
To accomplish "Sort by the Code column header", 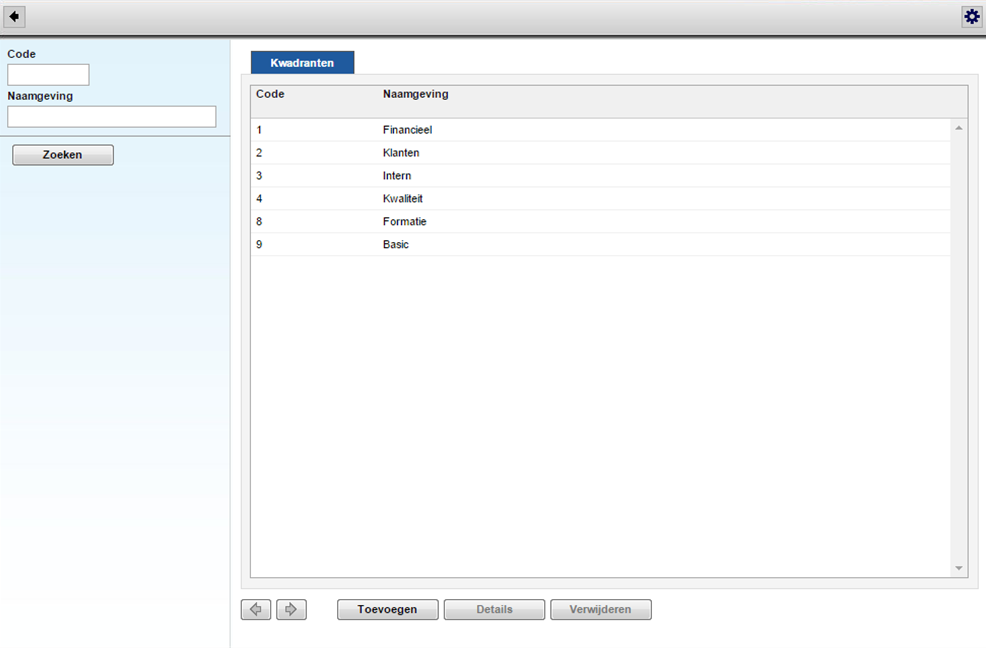I will (x=270, y=94).
